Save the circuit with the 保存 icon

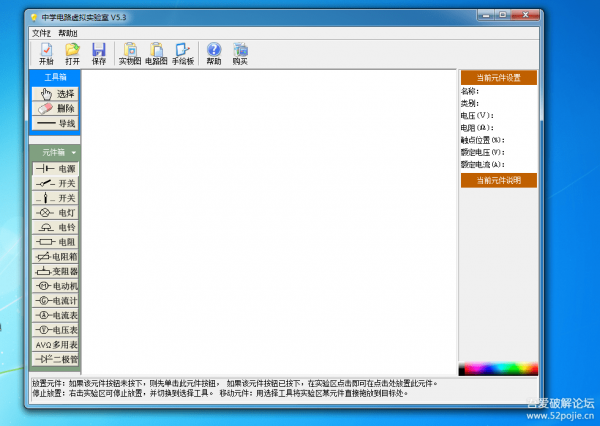[99, 53]
